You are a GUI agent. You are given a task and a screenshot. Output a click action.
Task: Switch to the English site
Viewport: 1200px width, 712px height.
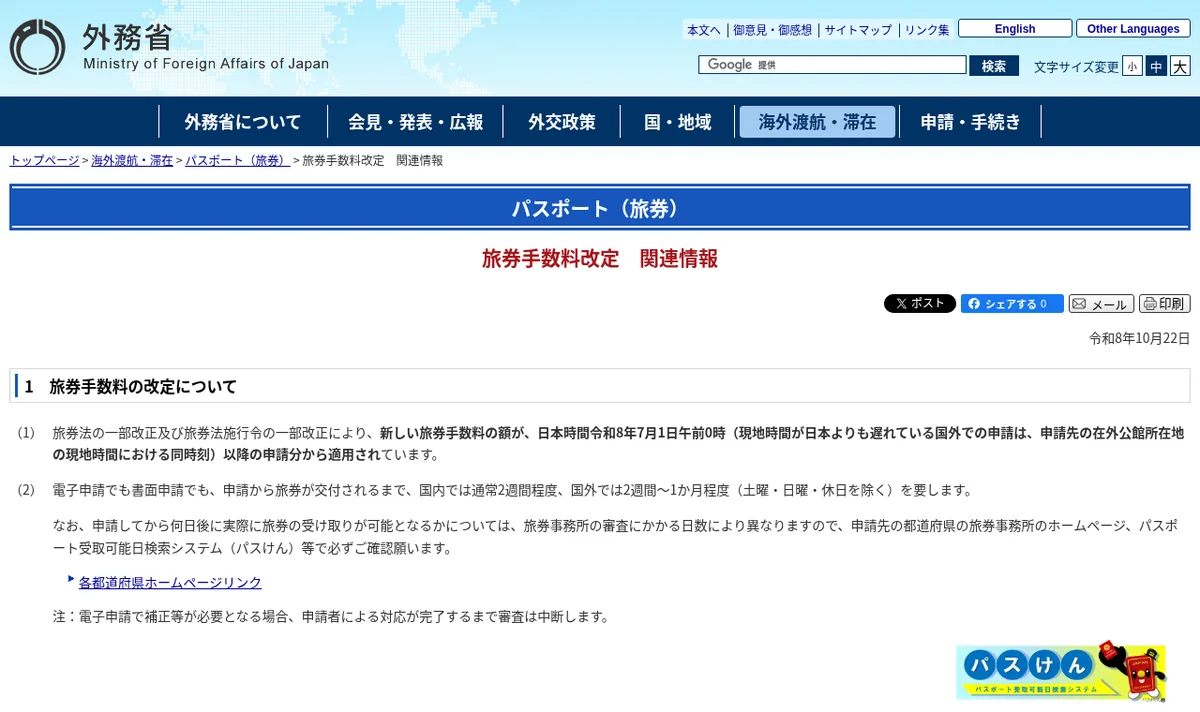[x=1015, y=29]
